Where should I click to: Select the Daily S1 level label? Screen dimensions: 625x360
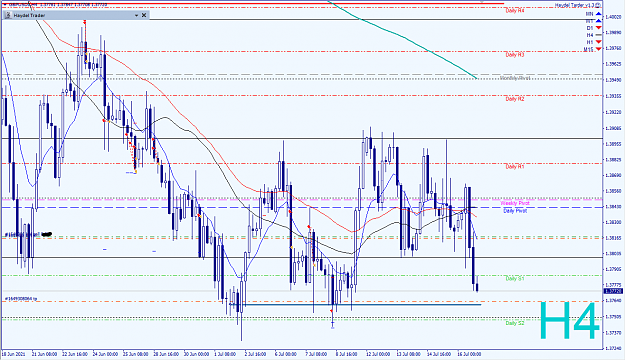(x=515, y=279)
